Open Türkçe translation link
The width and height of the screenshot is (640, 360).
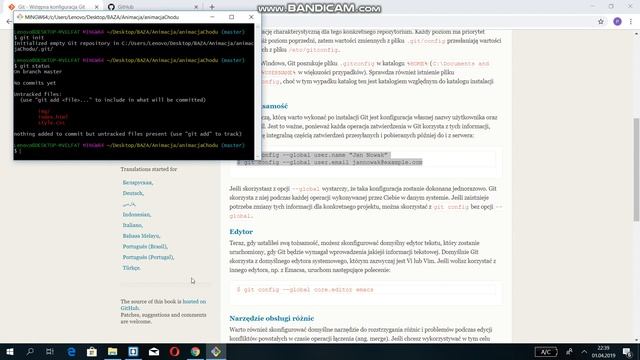131,268
